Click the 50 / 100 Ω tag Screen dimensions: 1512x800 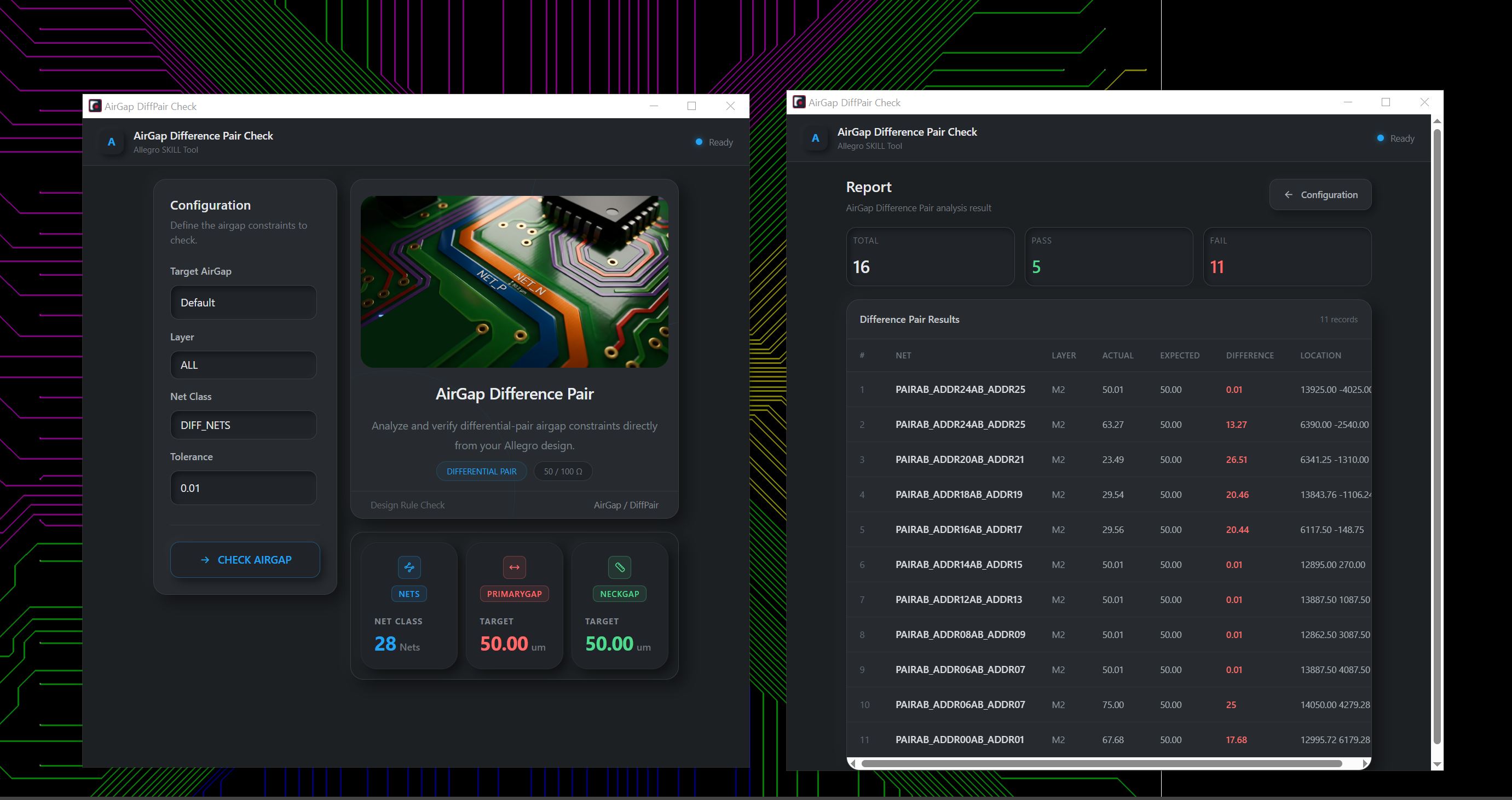pos(563,472)
